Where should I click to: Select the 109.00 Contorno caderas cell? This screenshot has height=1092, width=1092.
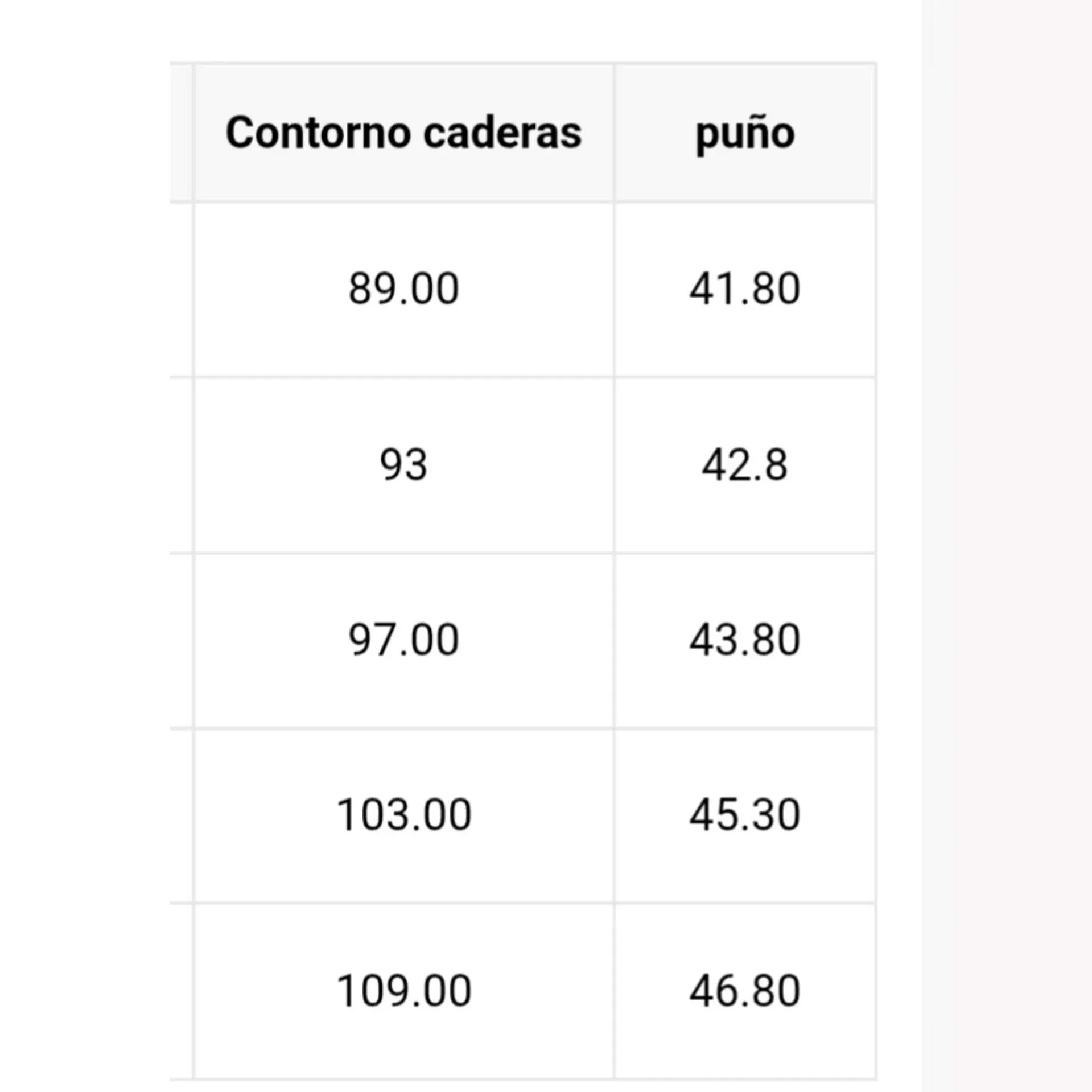[x=403, y=991]
